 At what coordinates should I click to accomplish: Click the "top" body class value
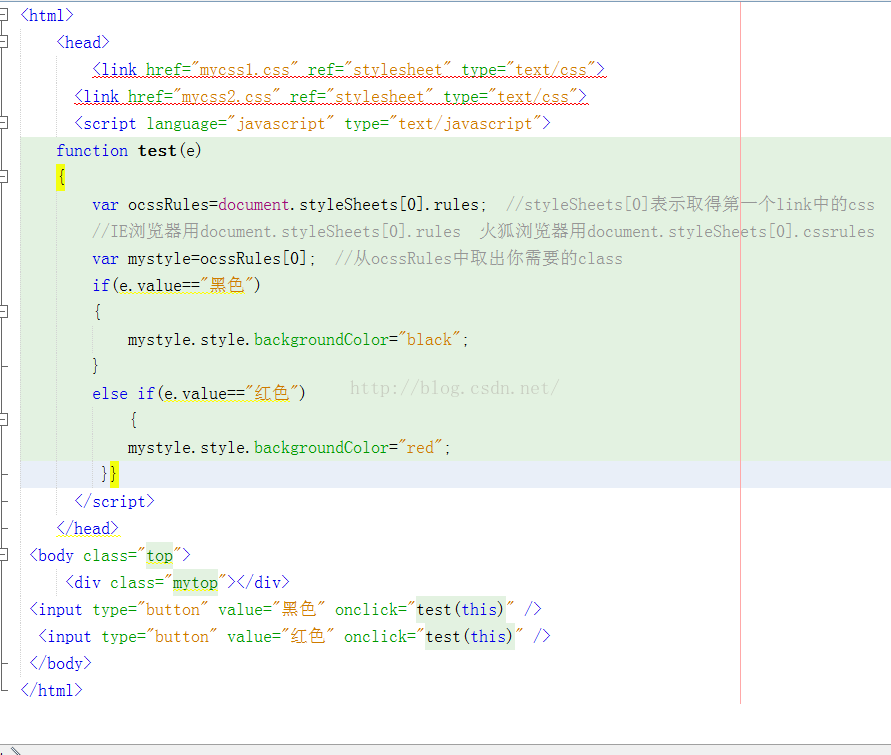pos(160,556)
